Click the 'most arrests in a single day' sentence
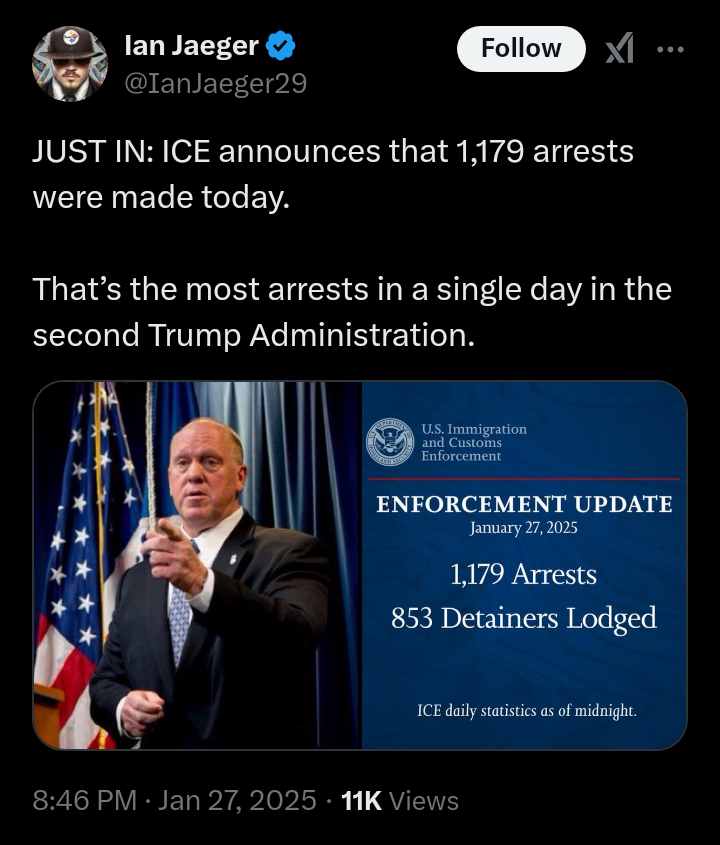The height and width of the screenshot is (845, 720). pos(350,312)
